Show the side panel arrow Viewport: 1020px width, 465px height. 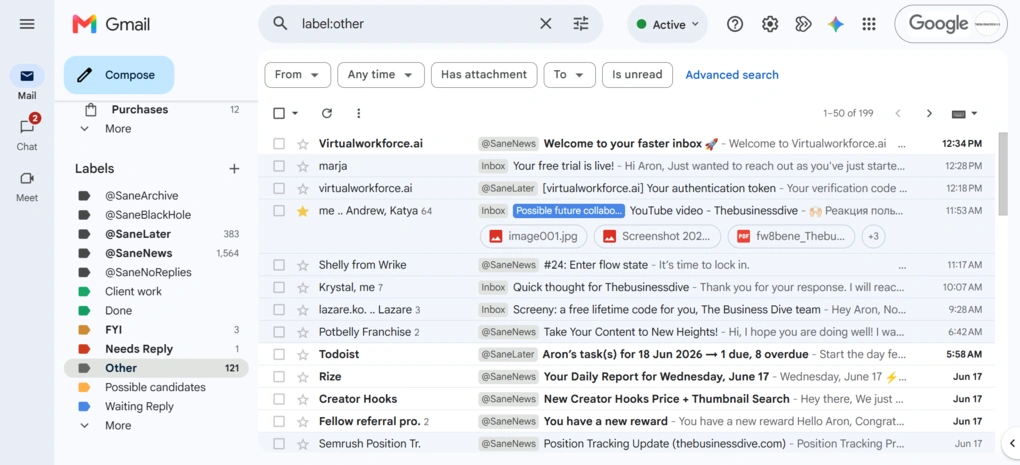tap(1012, 443)
